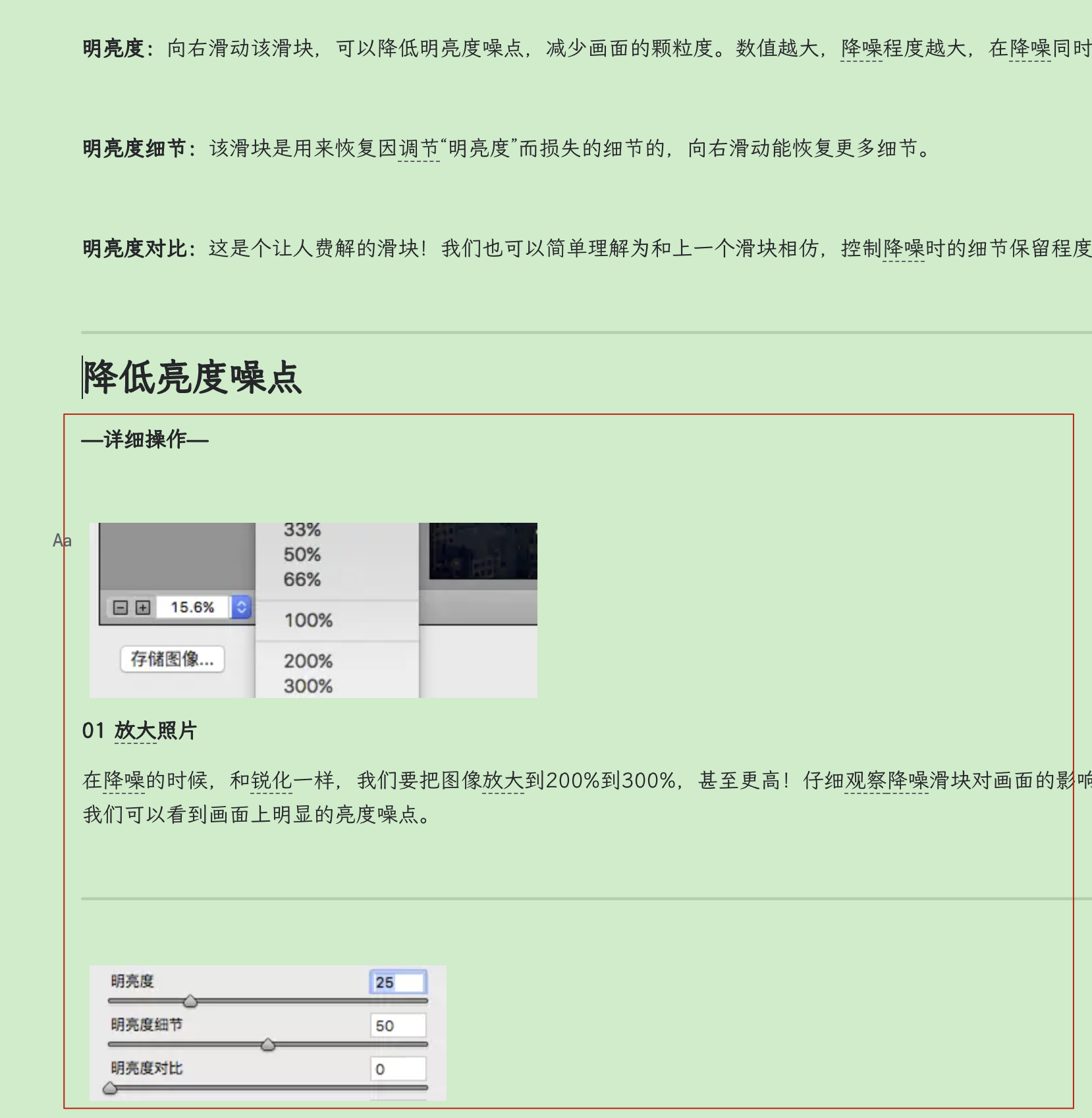The width and height of the screenshot is (1092, 1118).
Task: Click the —详细操作— subheading
Action: [x=145, y=439]
